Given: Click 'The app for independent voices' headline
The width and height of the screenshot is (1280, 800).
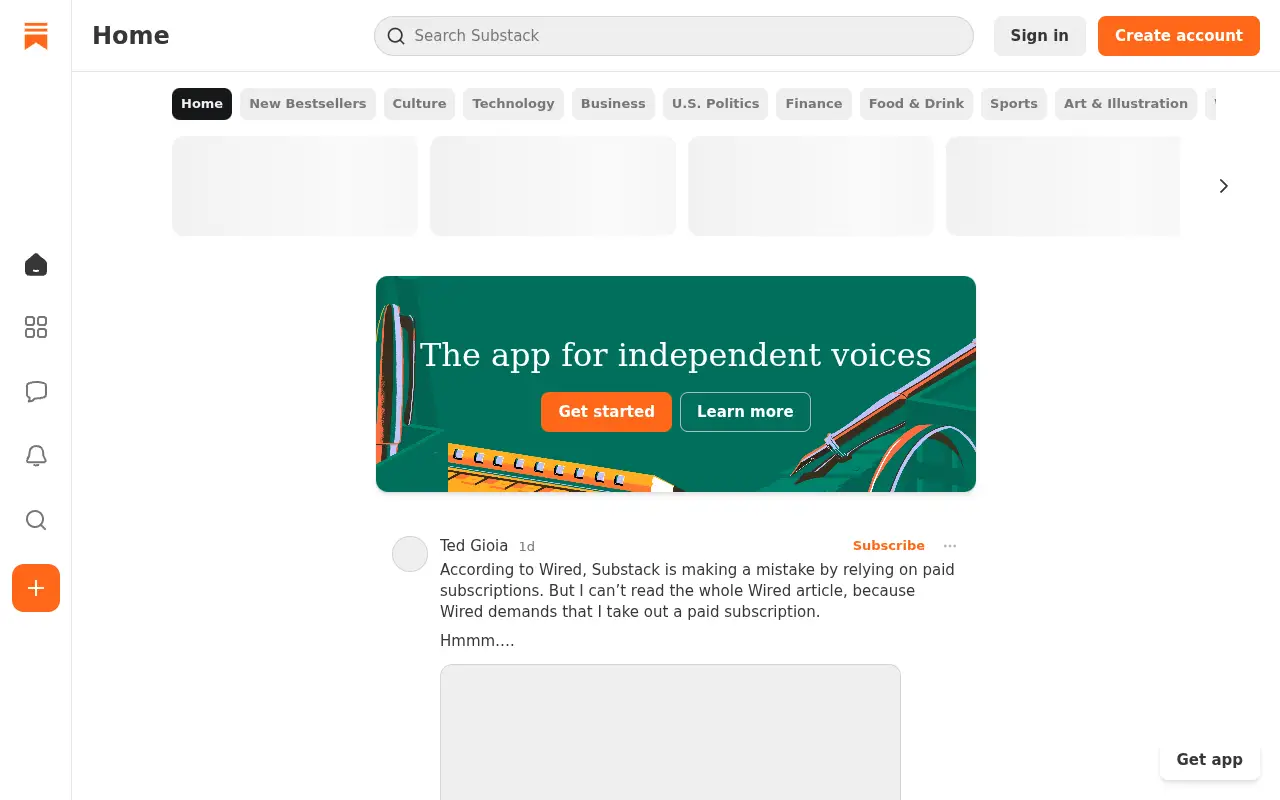Looking at the screenshot, I should 676,355.
